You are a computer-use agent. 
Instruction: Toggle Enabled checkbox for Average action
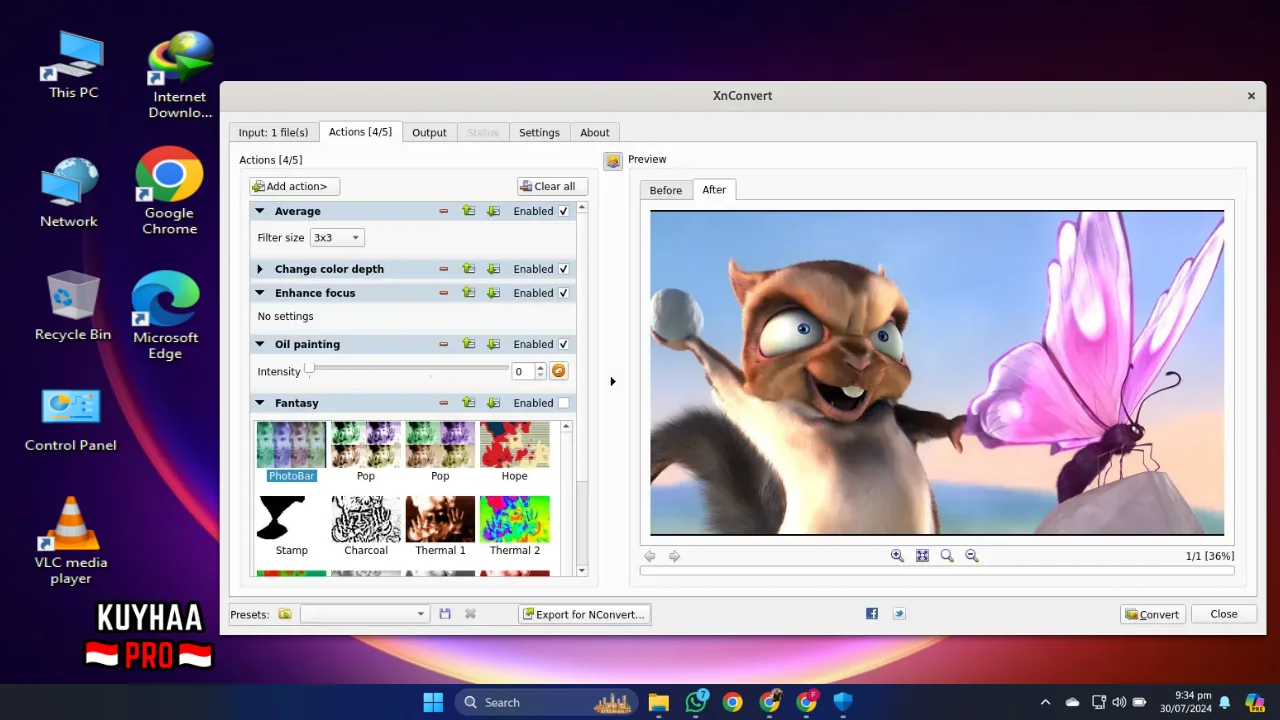click(564, 211)
